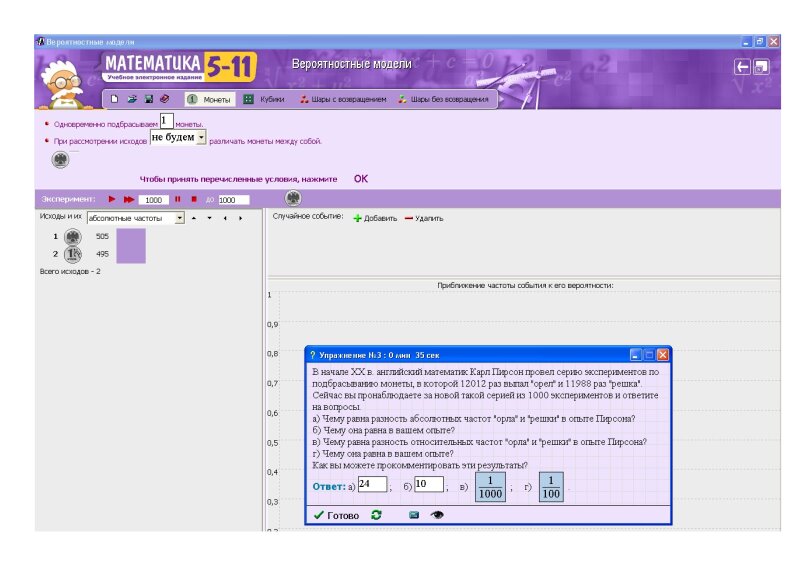Click Готово to submit the answer
The image size is (800, 566).
(336, 515)
